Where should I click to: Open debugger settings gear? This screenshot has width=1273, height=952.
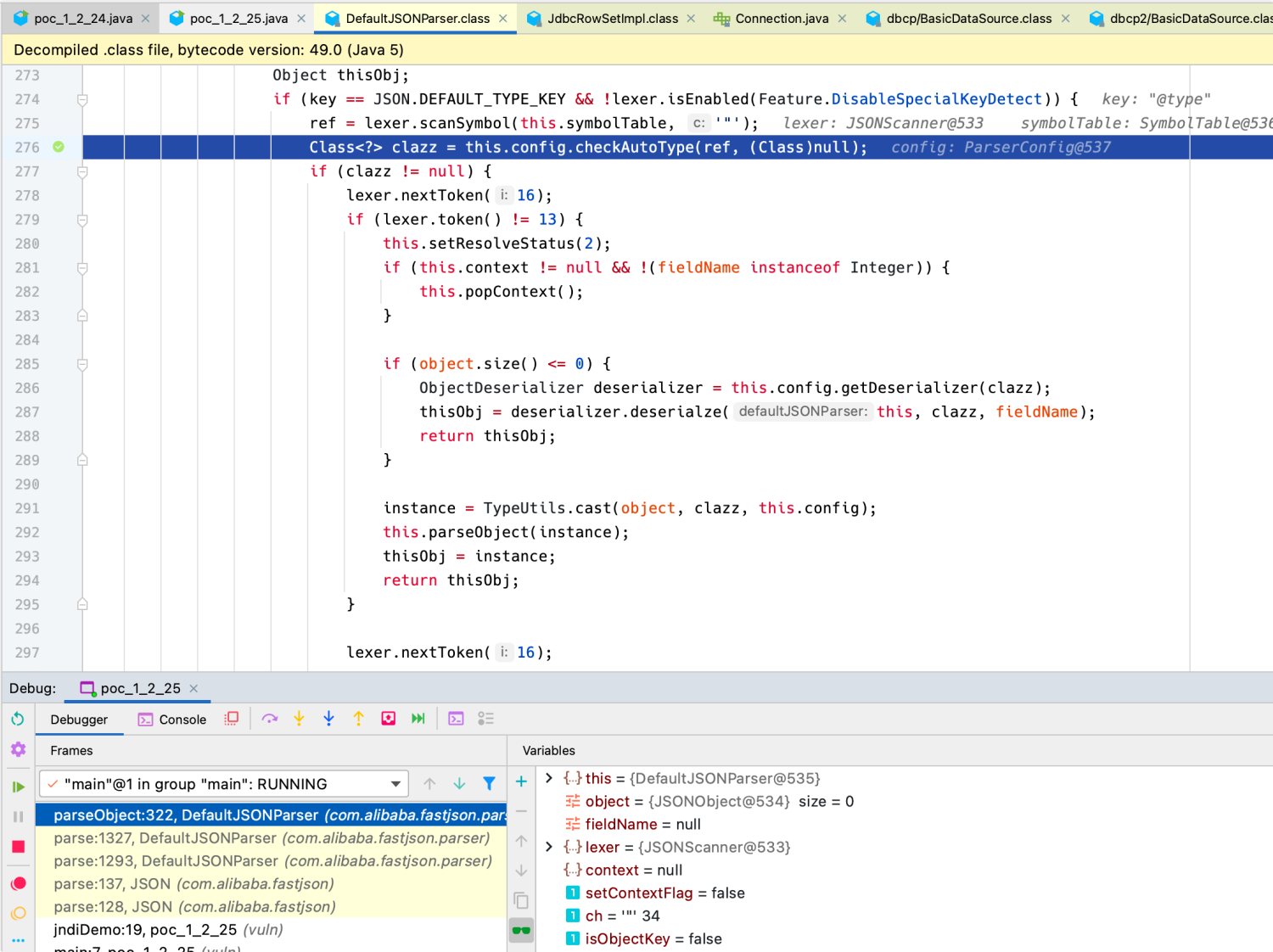[x=18, y=749]
